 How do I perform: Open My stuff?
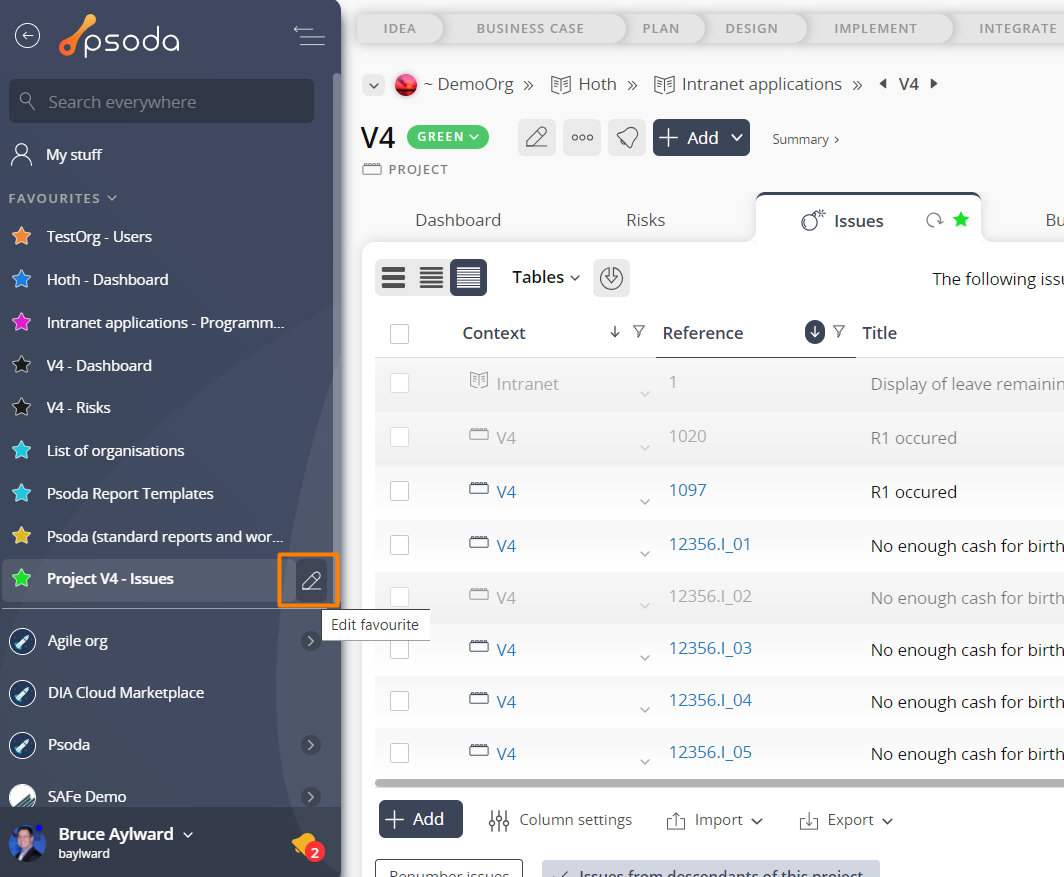click(74, 155)
